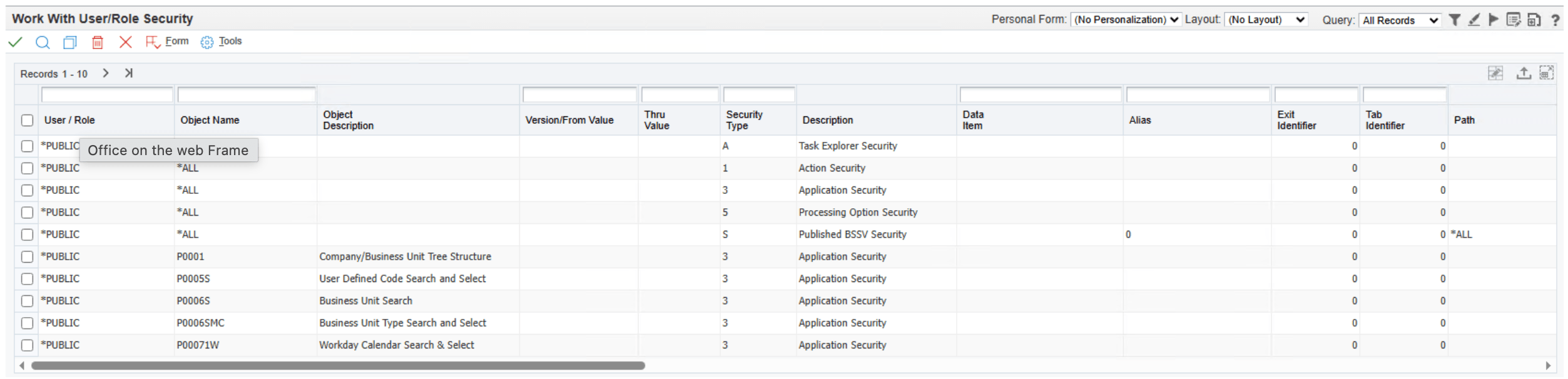Open the Form menu
This screenshot has height=379, width=1568.
177,41
